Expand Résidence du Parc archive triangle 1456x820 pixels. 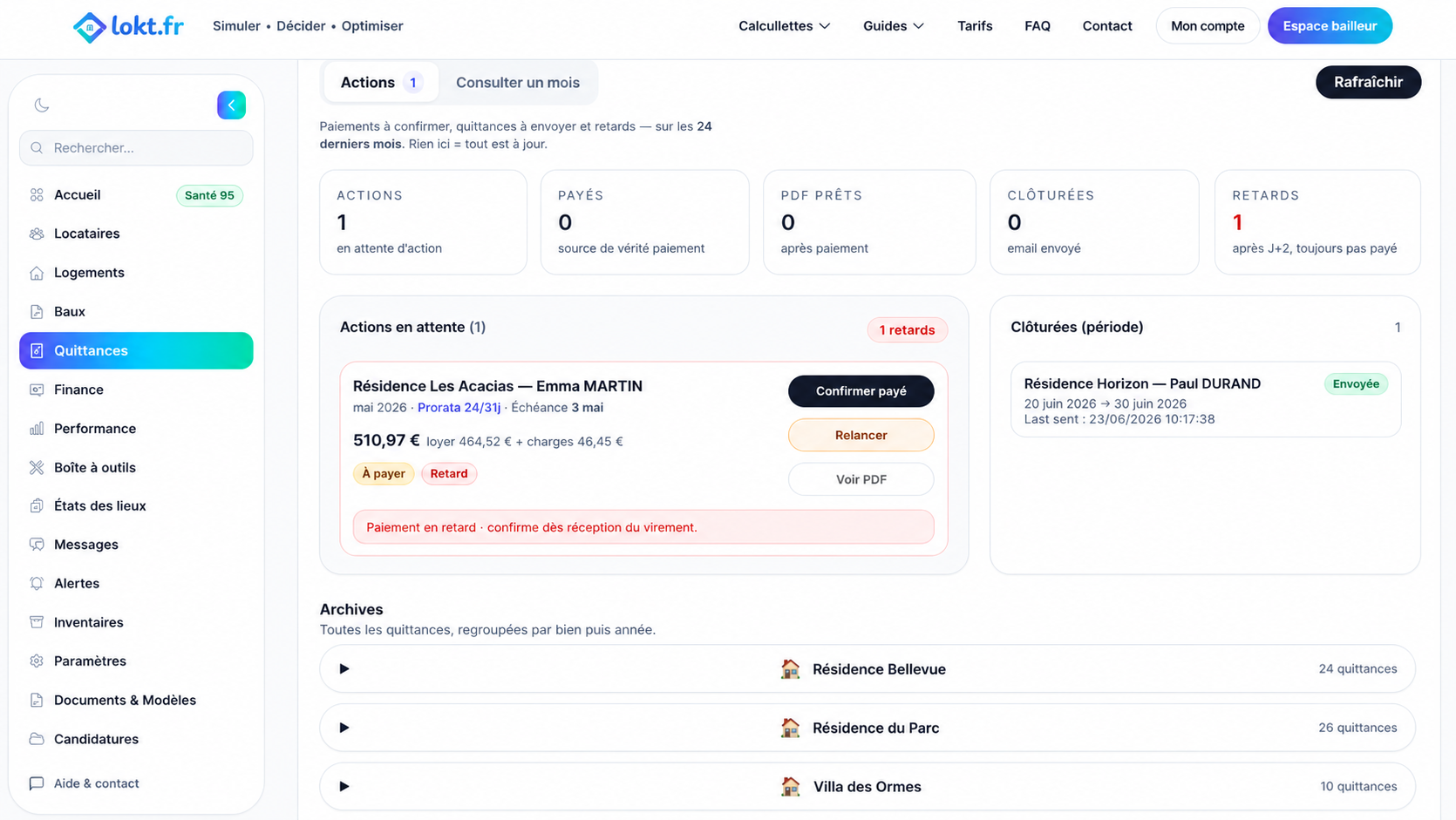344,728
